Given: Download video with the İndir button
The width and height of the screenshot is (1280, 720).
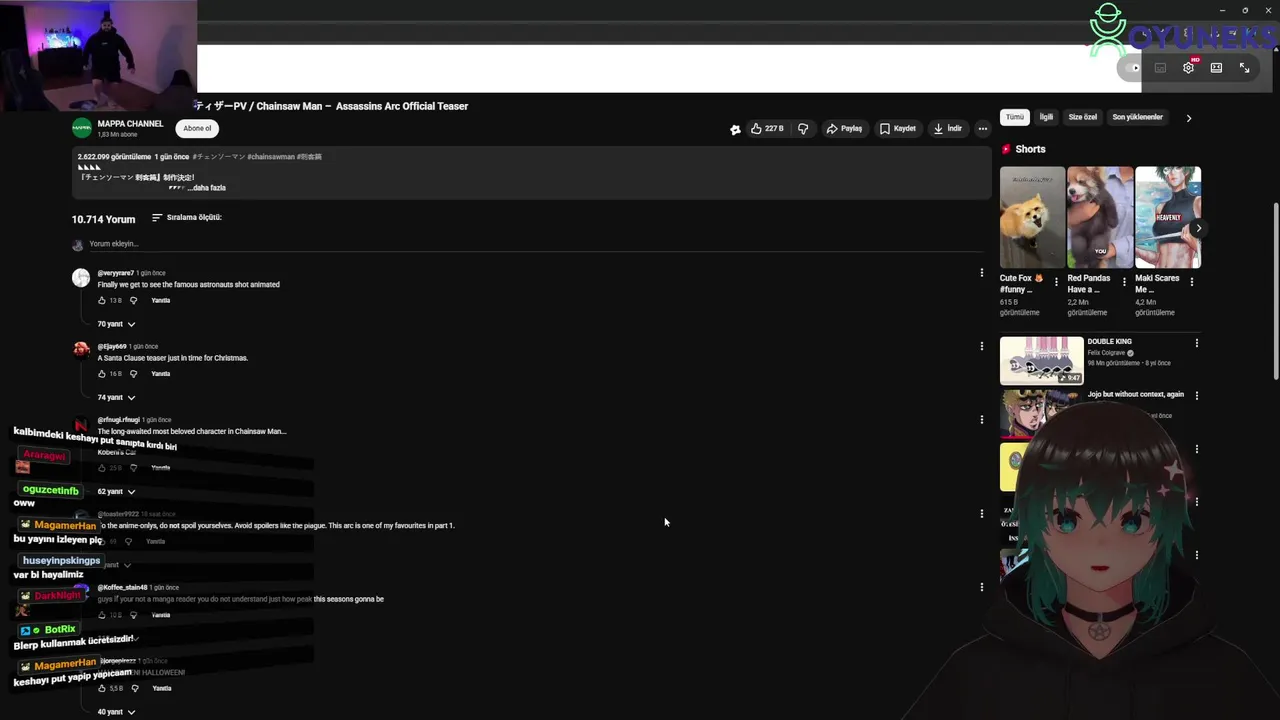Looking at the screenshot, I should [x=947, y=128].
